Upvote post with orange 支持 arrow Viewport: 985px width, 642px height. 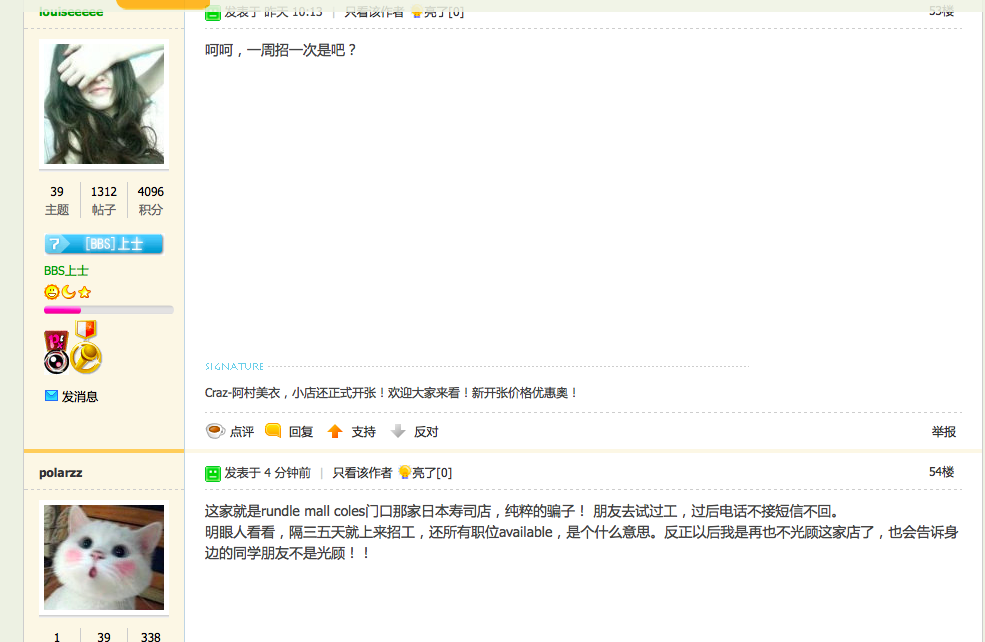(335, 431)
